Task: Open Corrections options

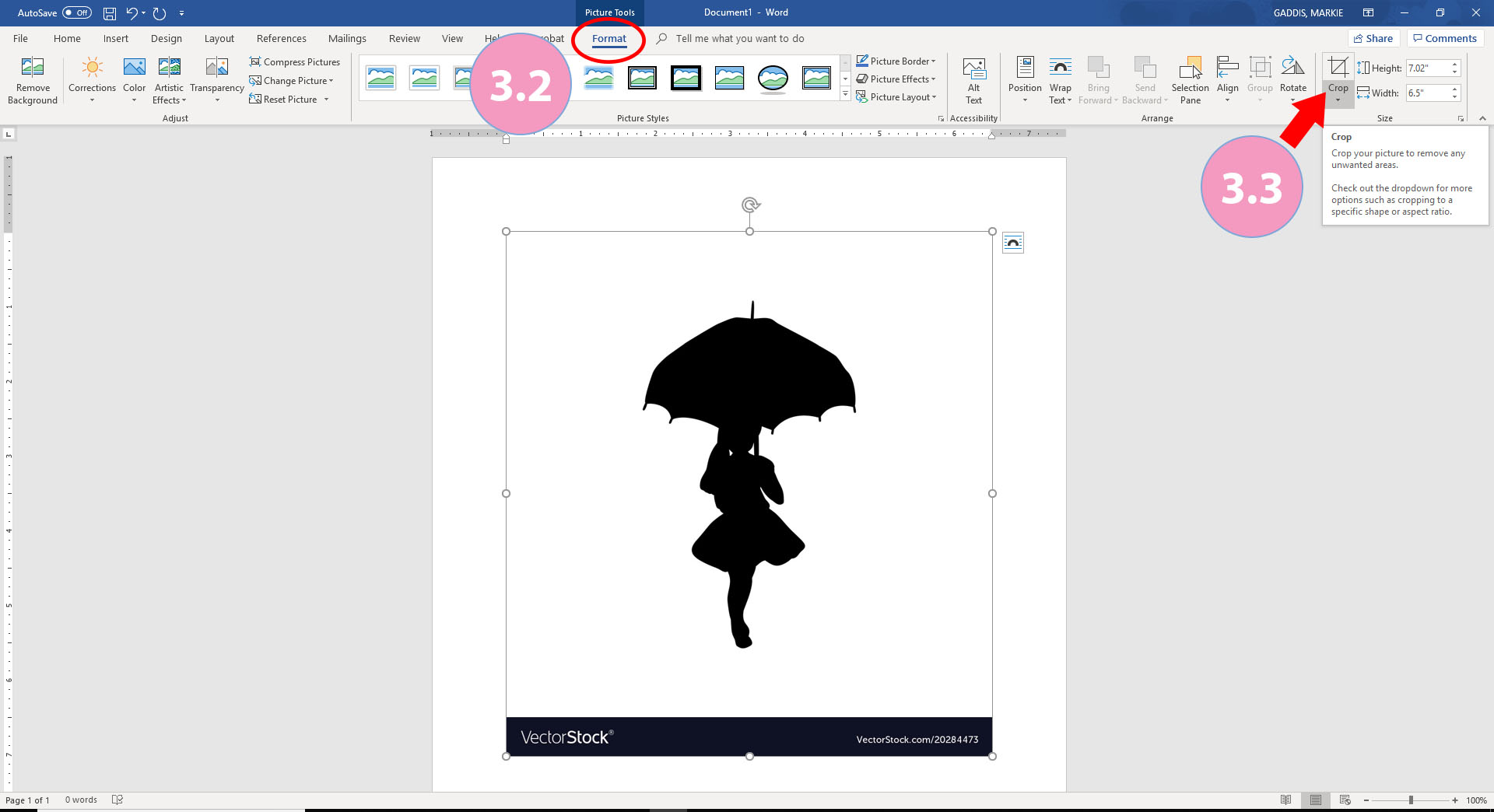Action: (92, 80)
